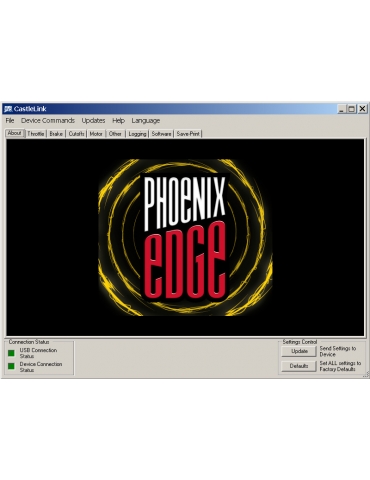This screenshot has height=480, width=370.
Task: Click the Defaults button
Action: pos(299,366)
